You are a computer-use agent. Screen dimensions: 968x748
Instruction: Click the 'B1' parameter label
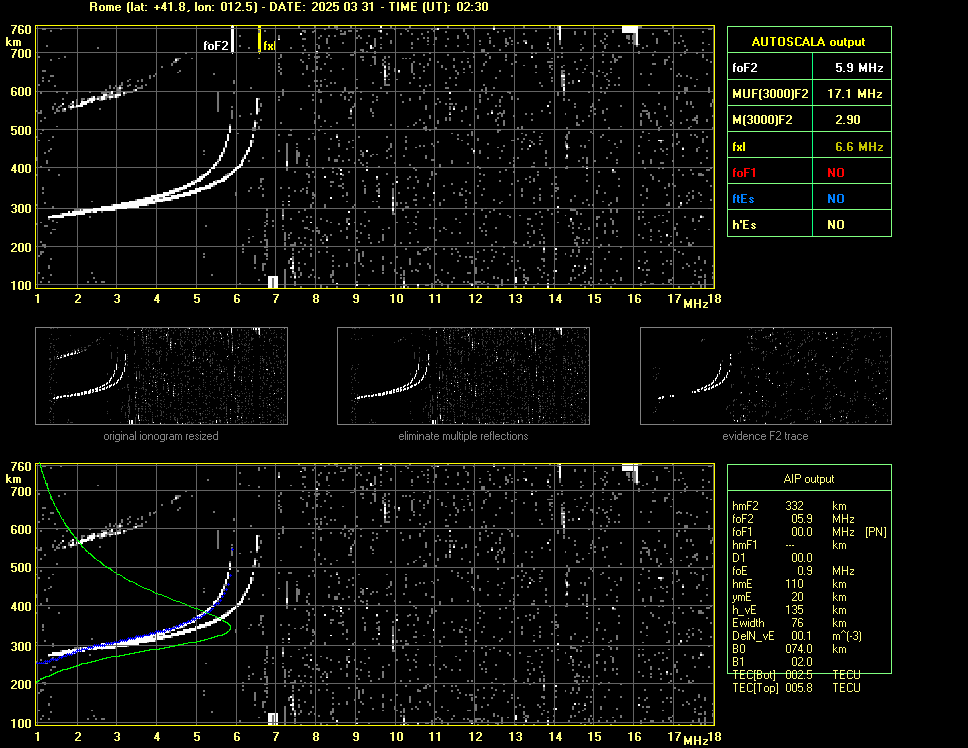click(x=738, y=662)
